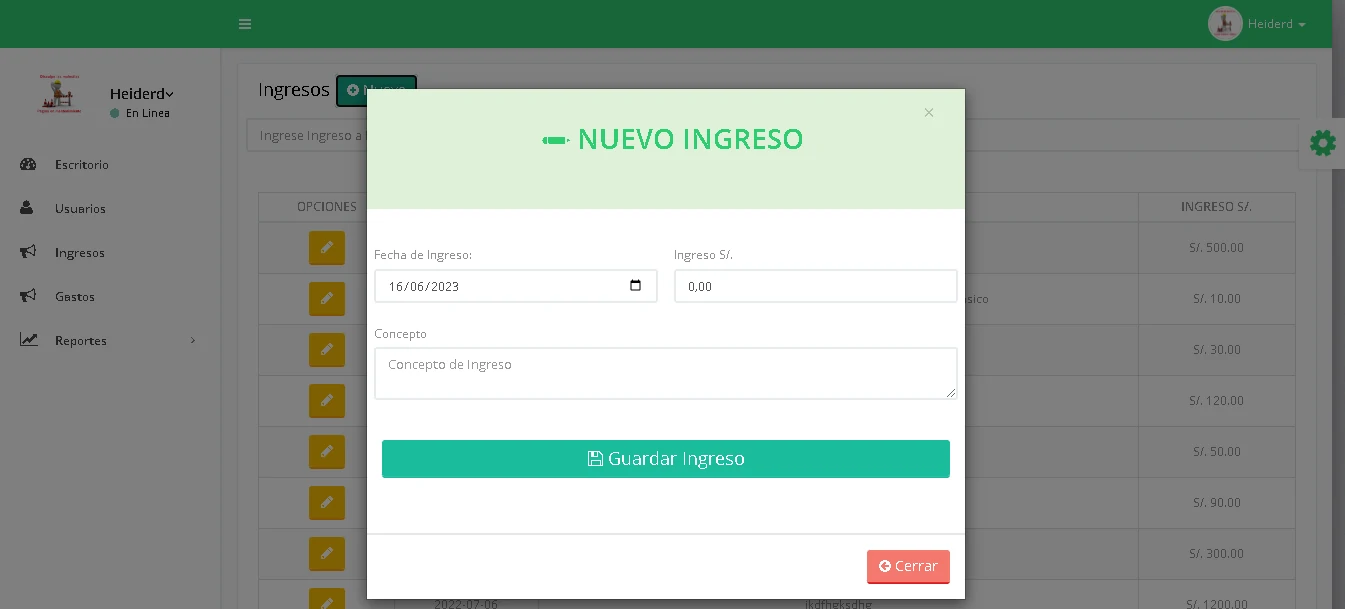Image resolution: width=1345 pixels, height=609 pixels.
Task: Click the Escritorio desktop icon
Action: coord(28,164)
